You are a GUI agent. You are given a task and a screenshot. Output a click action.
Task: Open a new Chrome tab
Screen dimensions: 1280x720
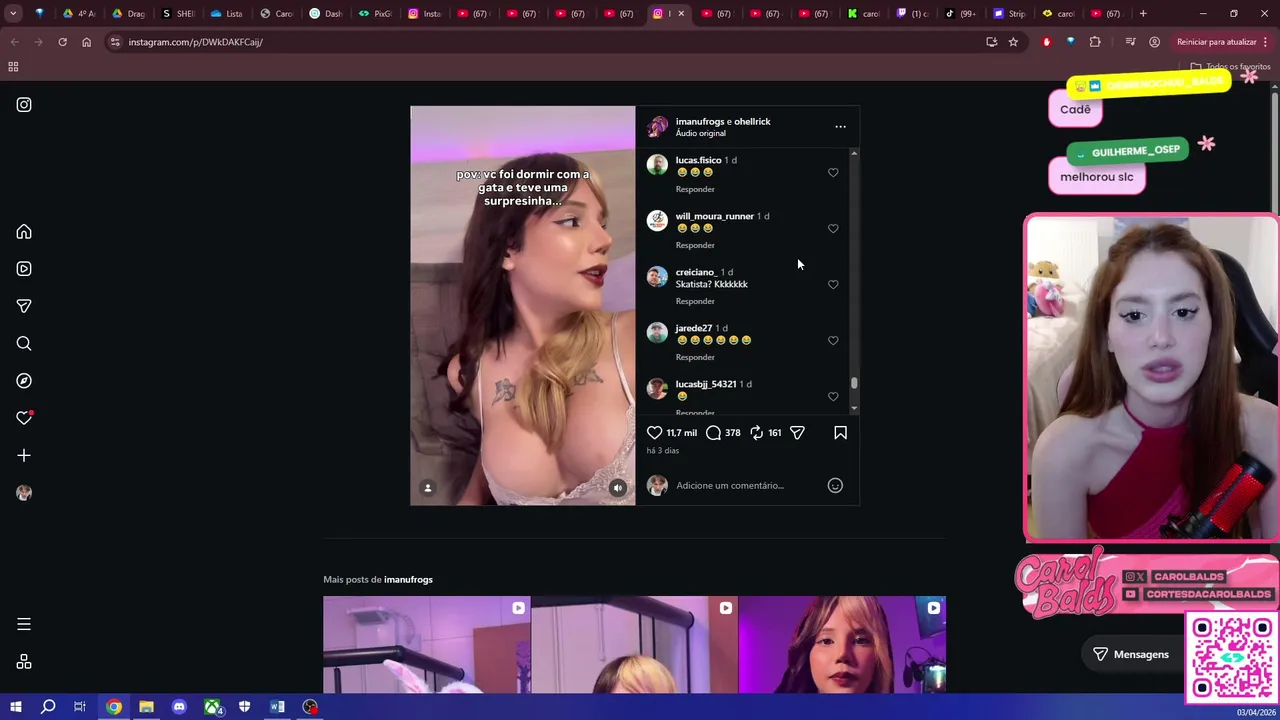point(1143,14)
